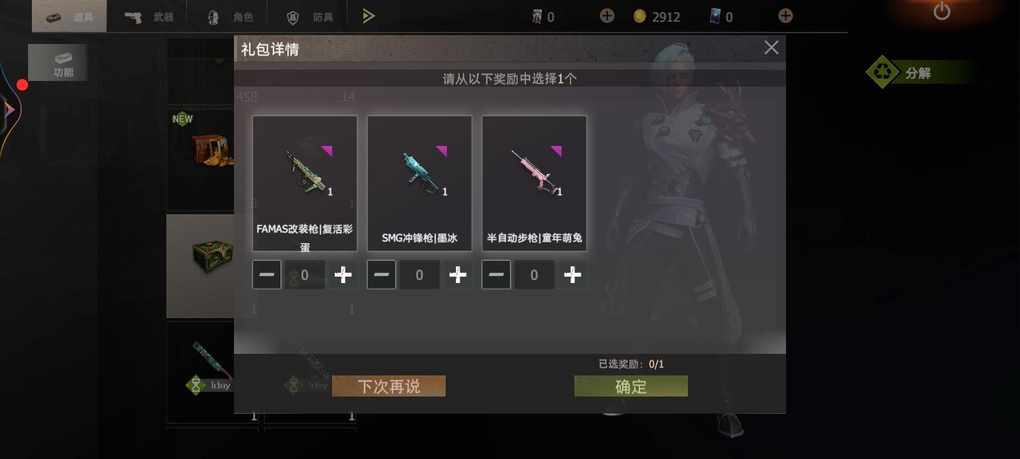Click the 下次再说 later button
The width and height of the screenshot is (1020, 459).
pyautogui.click(x=389, y=386)
